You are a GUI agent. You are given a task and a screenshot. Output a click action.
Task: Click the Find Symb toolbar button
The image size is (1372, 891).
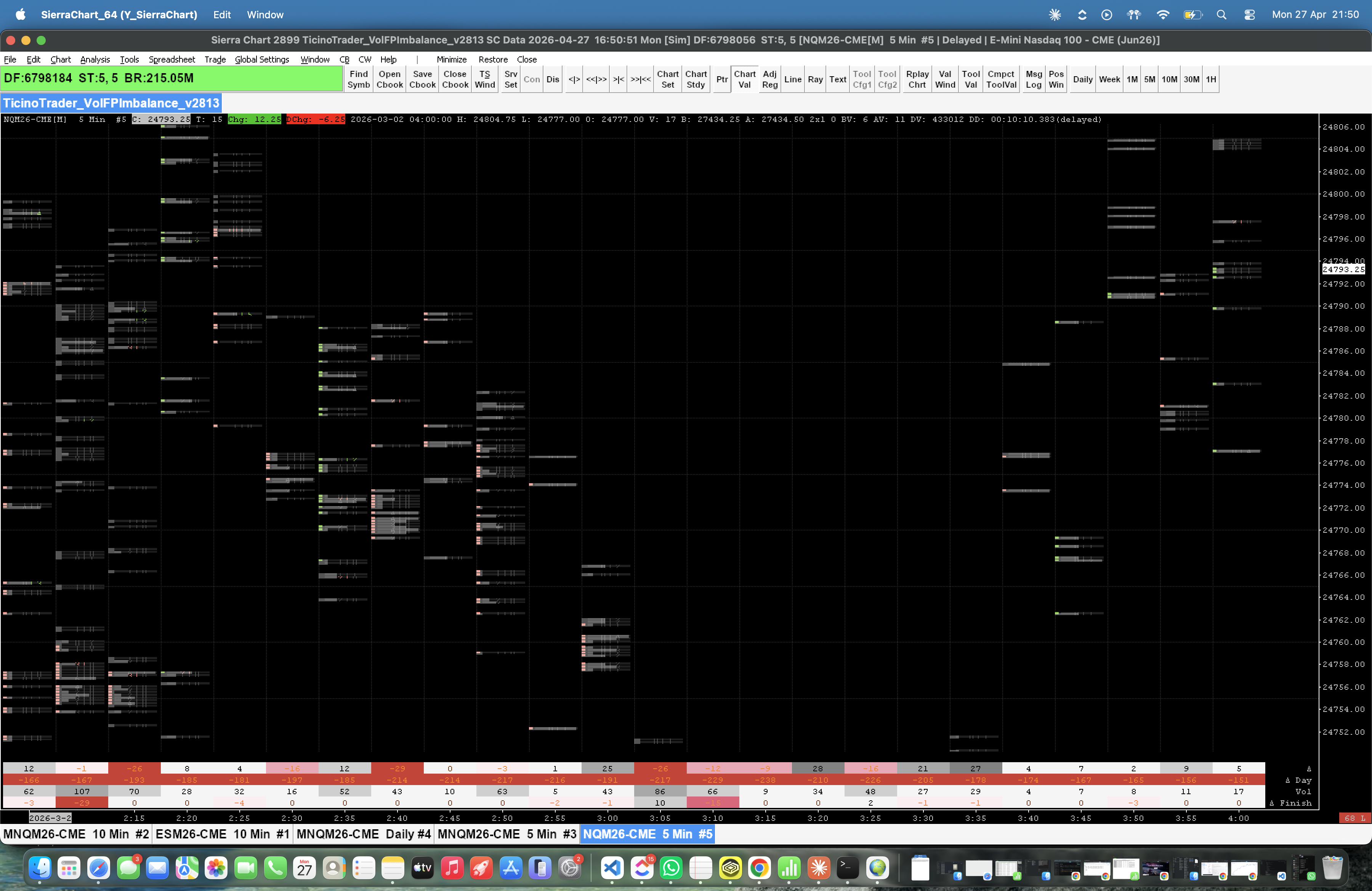point(358,79)
